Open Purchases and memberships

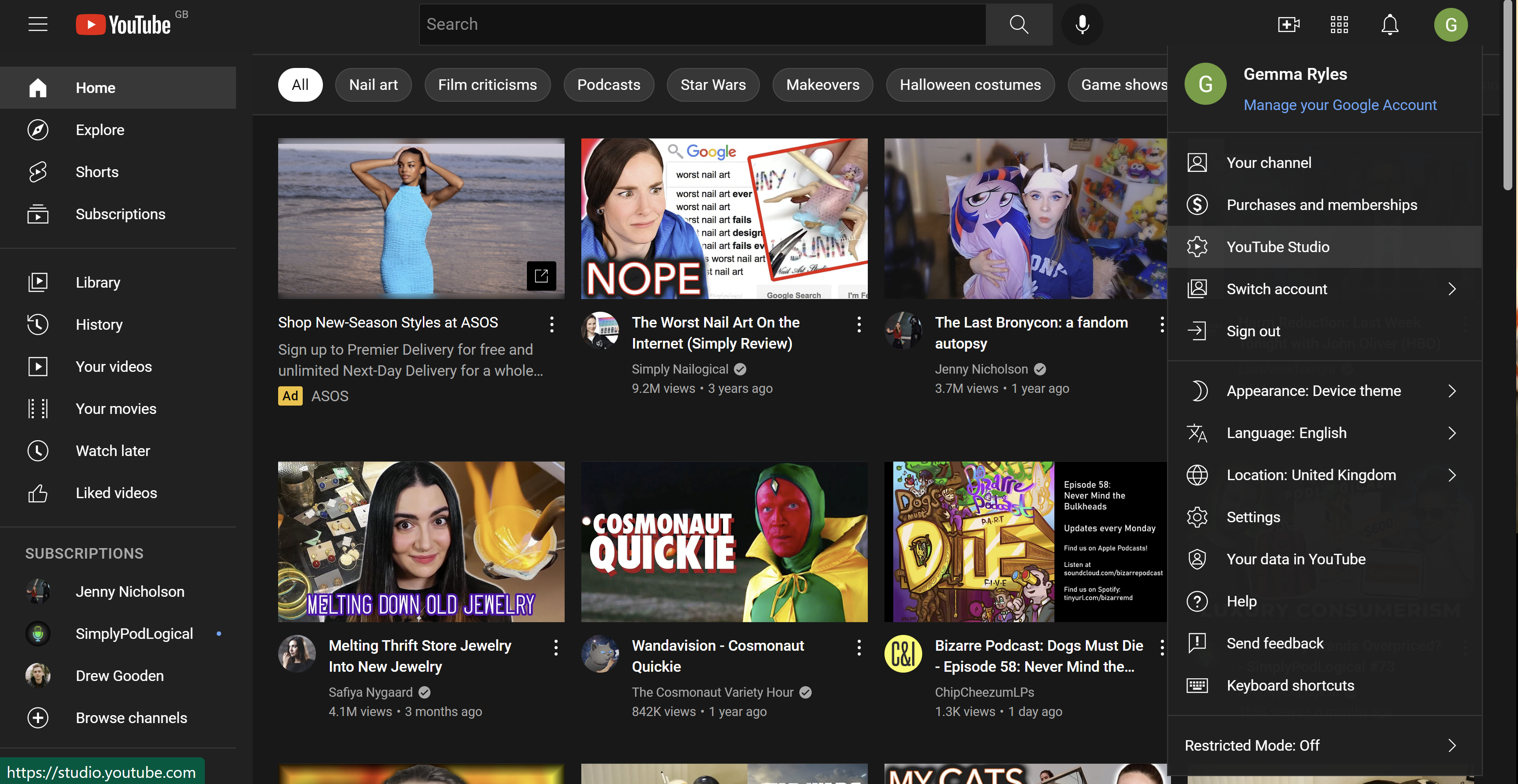click(x=1325, y=205)
